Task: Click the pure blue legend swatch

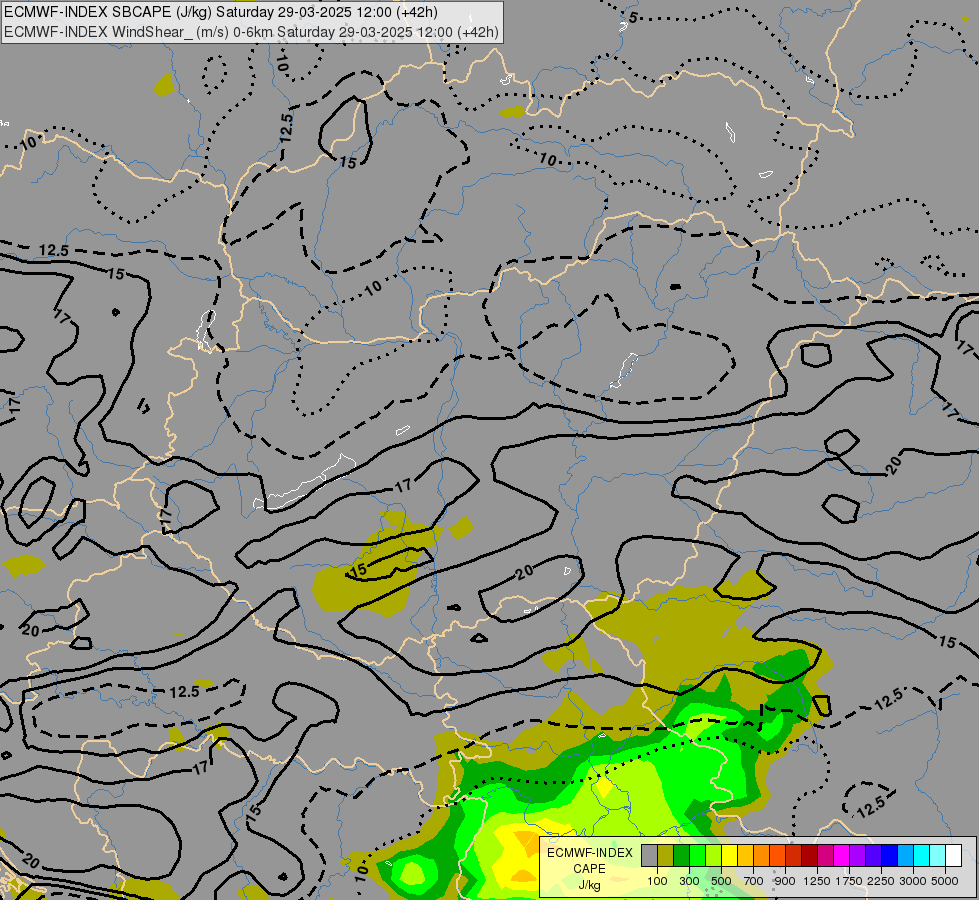Action: point(890,856)
